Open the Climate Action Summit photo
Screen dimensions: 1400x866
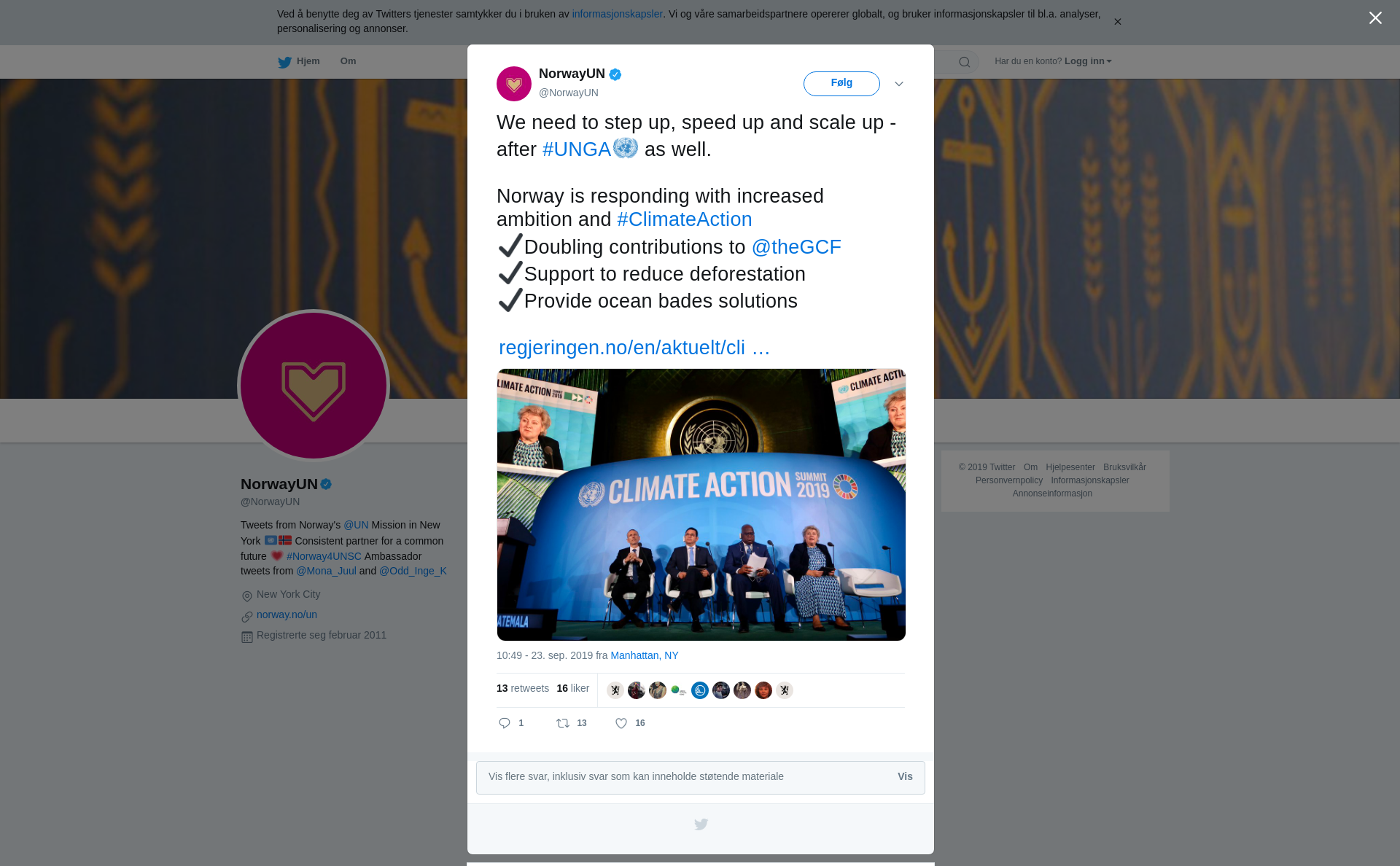coord(701,504)
